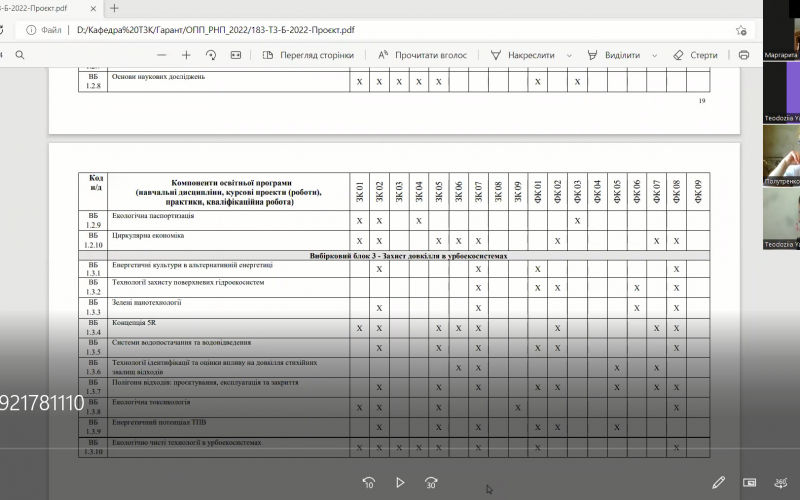Open the PDF search tool

tap(20, 55)
